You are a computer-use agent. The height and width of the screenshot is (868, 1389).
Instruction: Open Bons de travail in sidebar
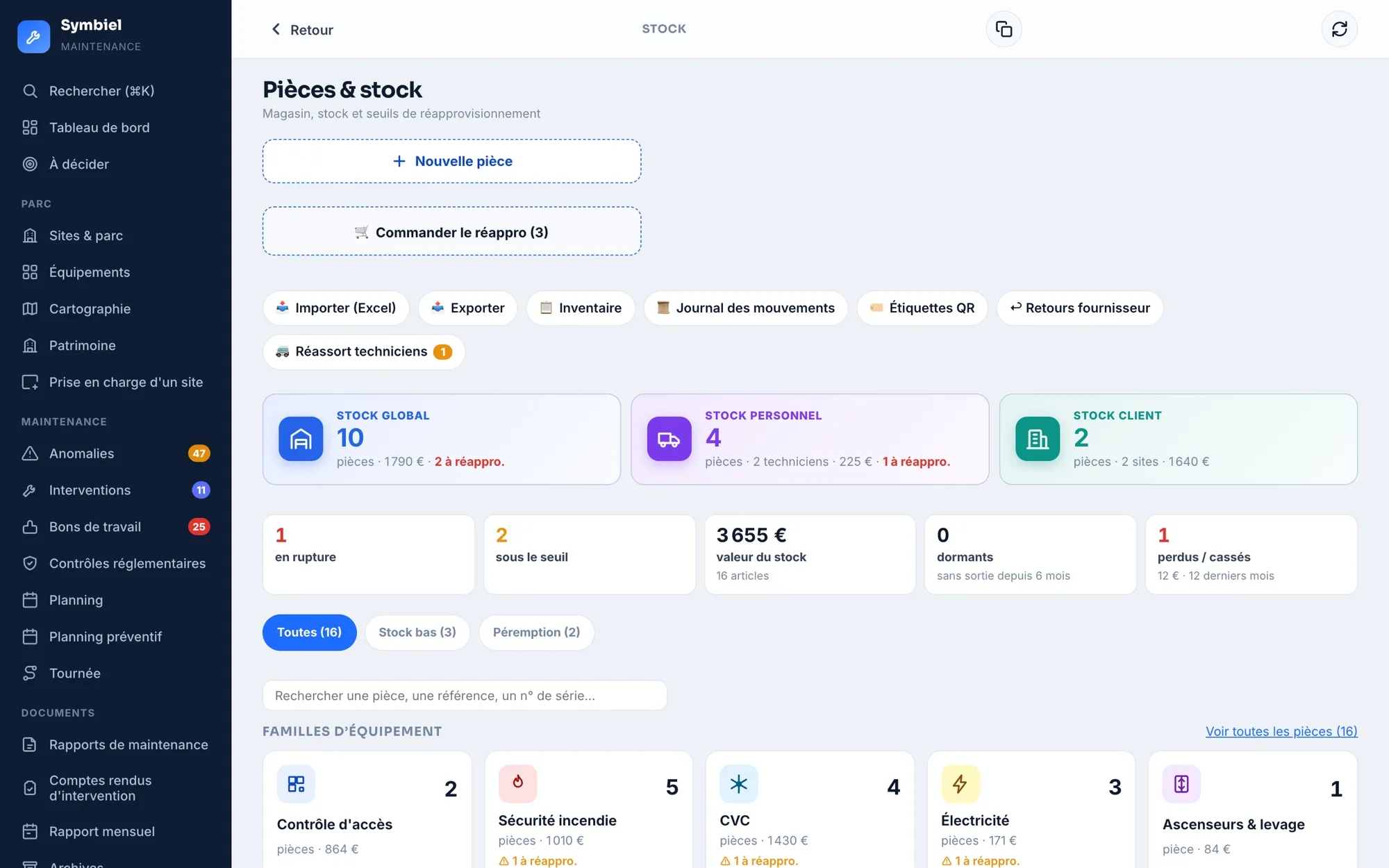pos(115,527)
